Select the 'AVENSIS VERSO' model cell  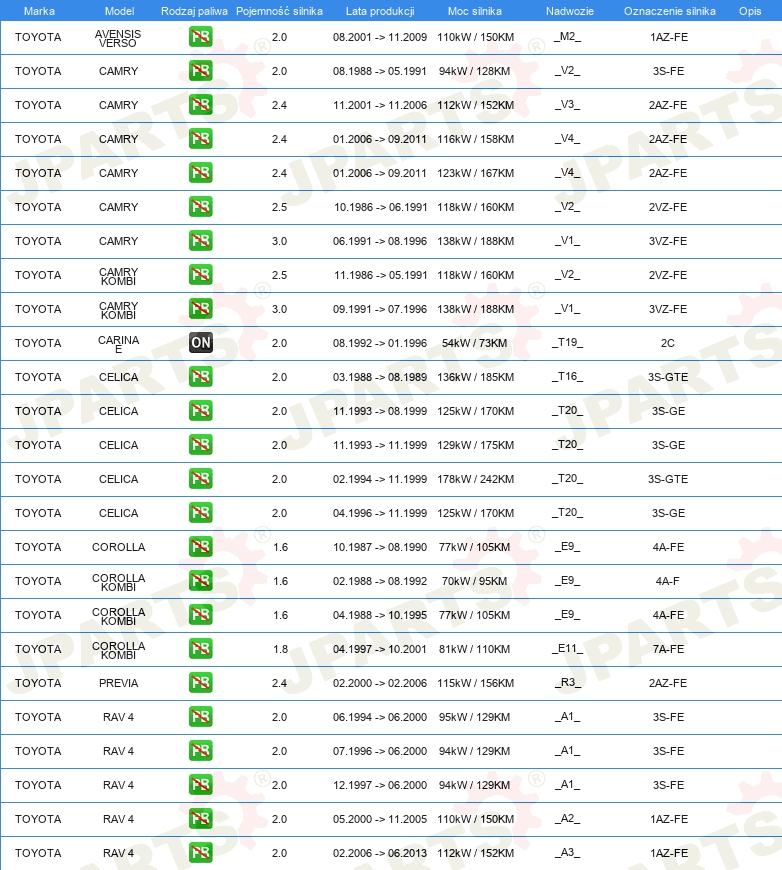coord(118,38)
